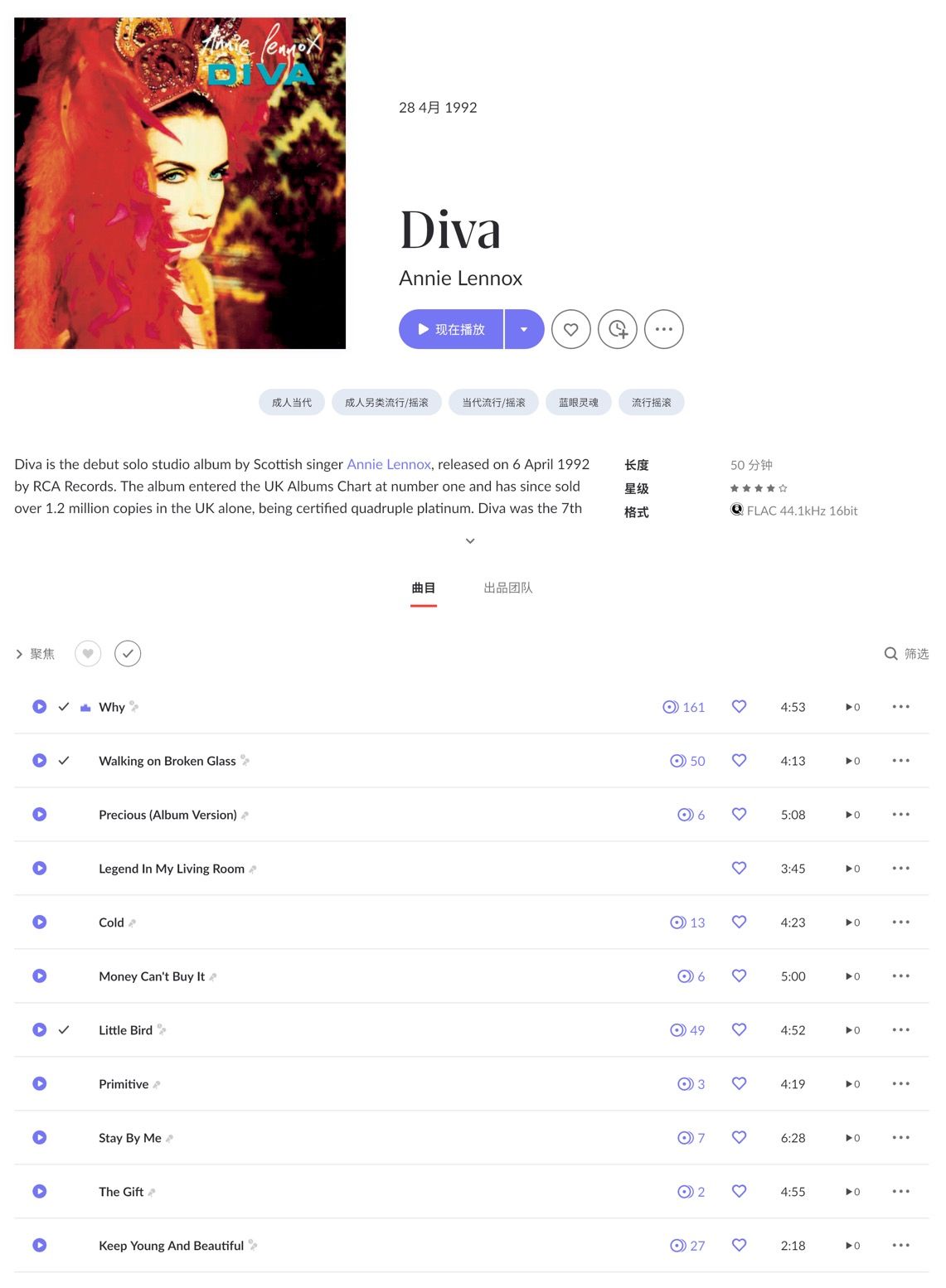This screenshot has width=946, height=1288.
Task: Click the 现在播放 play now button
Action: coord(451,329)
